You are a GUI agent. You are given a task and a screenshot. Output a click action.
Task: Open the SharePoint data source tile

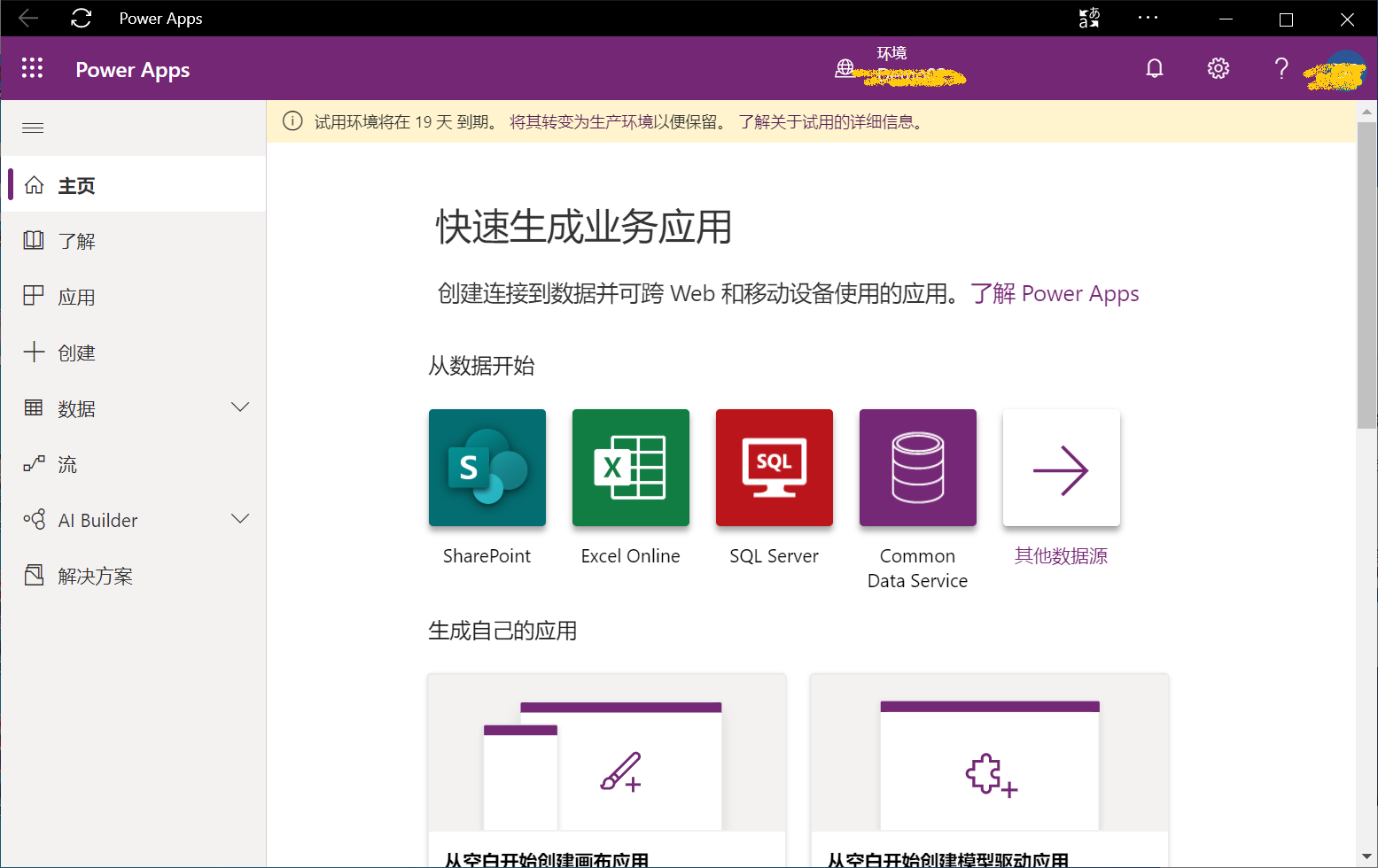pos(487,468)
